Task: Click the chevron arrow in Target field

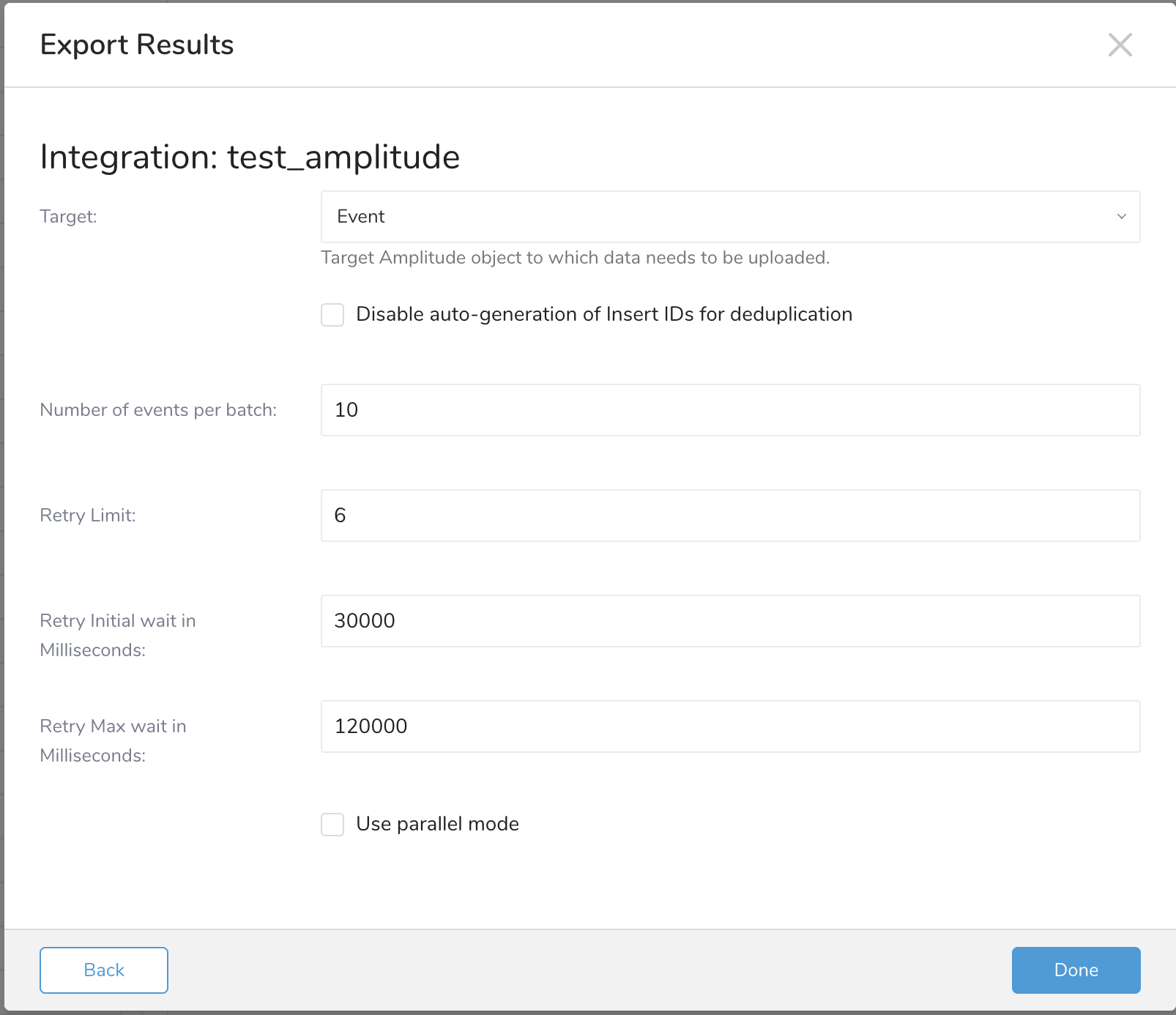Action: pyautogui.click(x=1121, y=217)
